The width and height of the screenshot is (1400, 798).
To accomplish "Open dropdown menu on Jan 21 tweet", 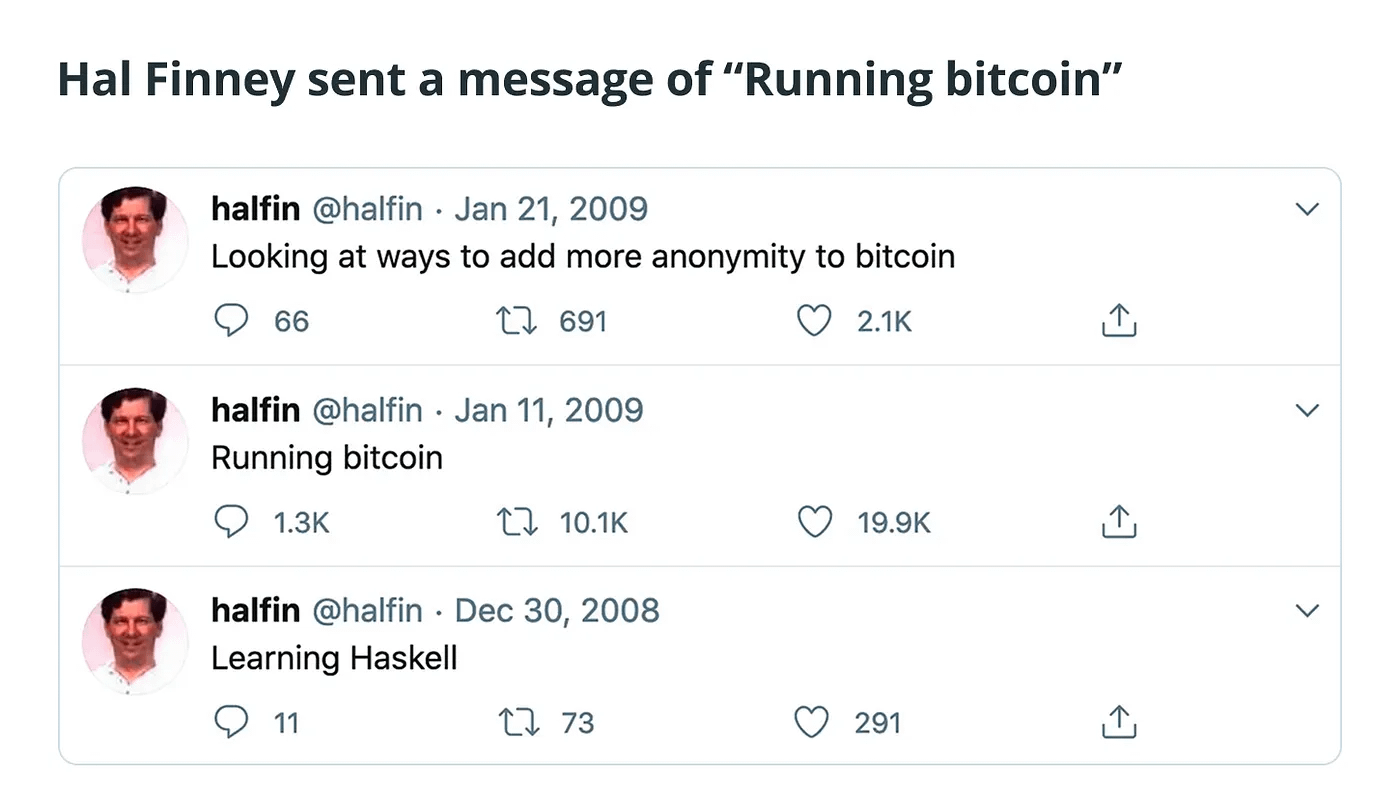I will pos(1307,209).
